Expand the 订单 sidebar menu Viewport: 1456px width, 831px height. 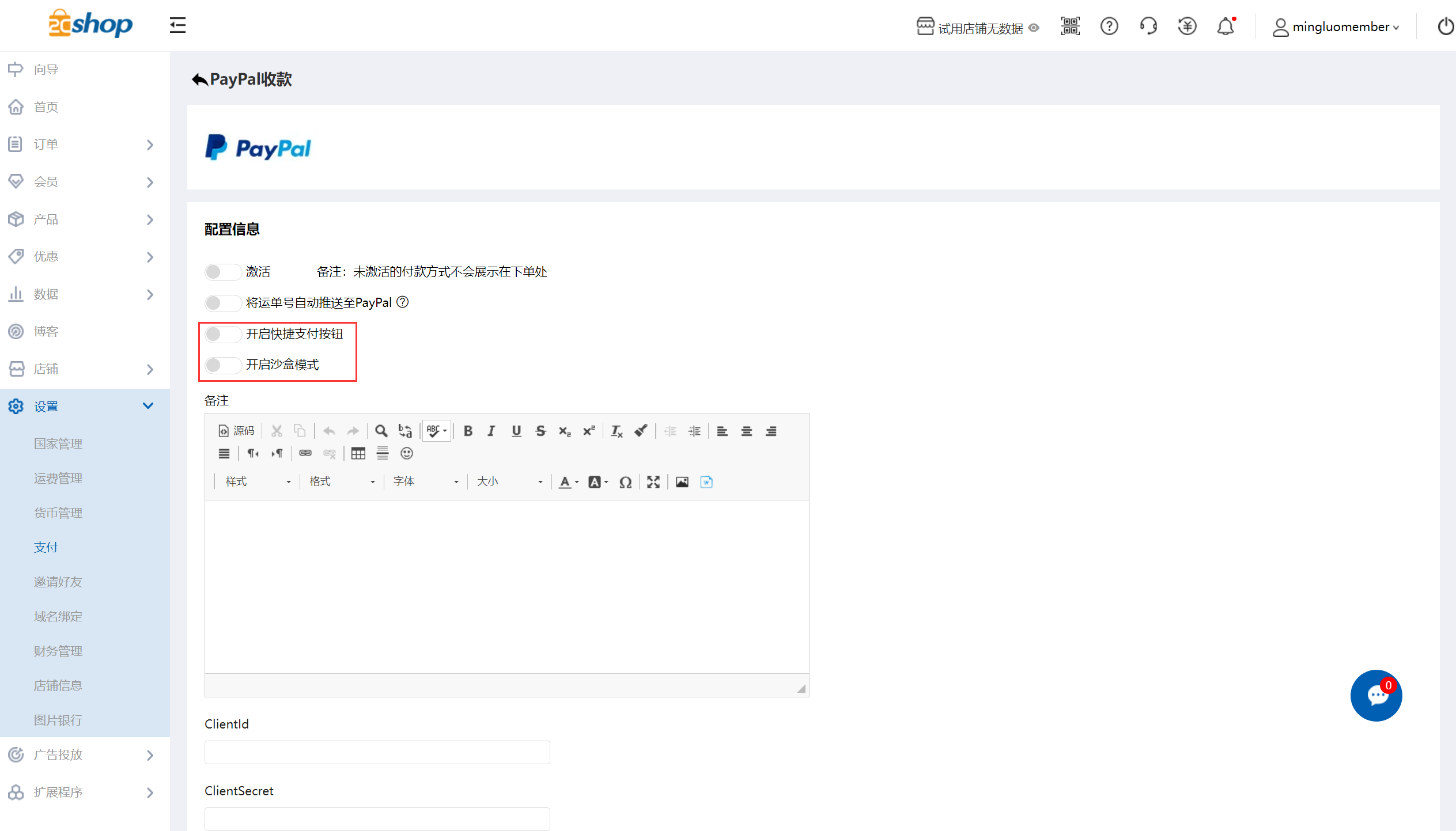(85, 145)
